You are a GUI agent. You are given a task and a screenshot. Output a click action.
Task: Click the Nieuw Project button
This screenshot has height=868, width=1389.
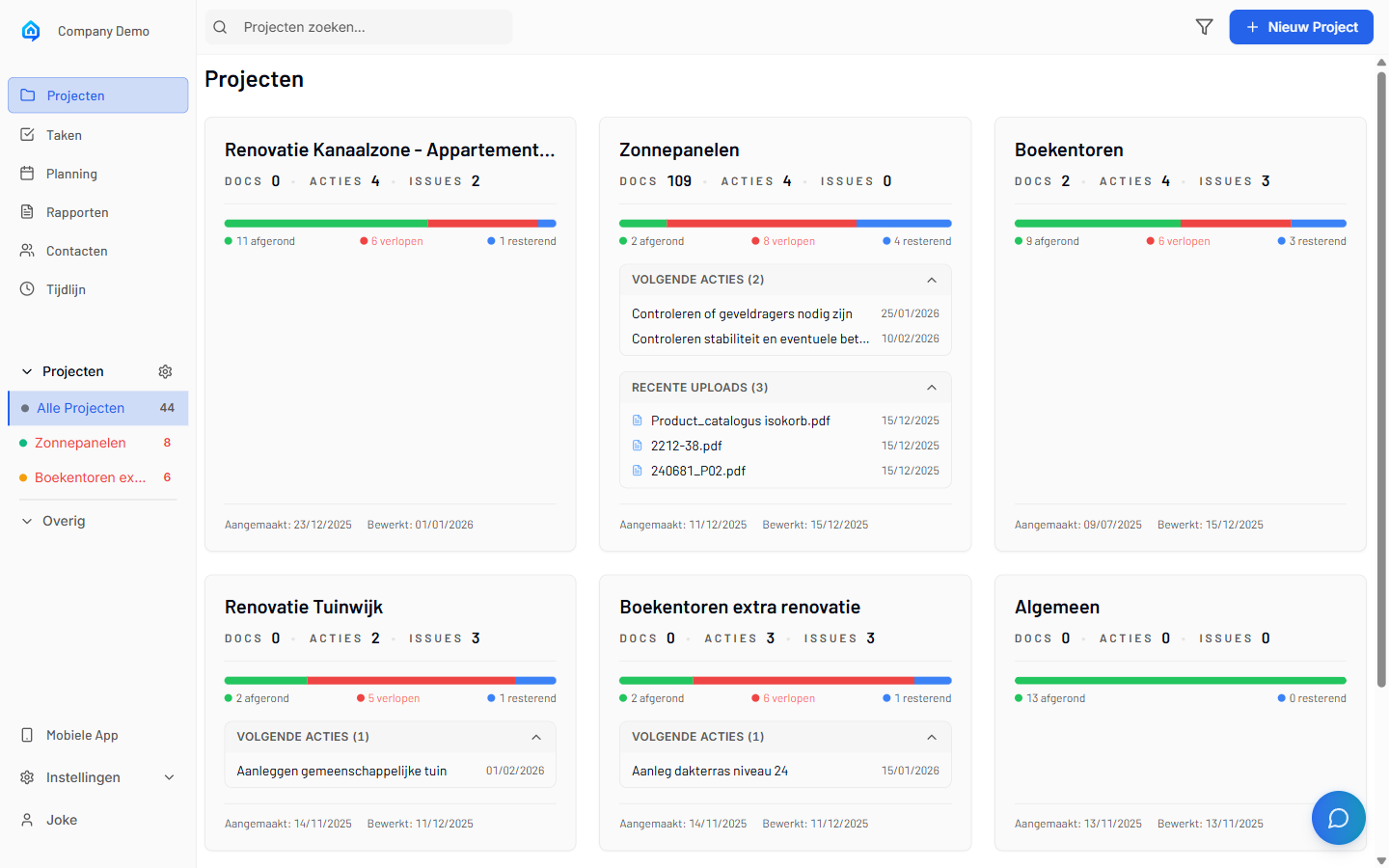click(x=1301, y=27)
